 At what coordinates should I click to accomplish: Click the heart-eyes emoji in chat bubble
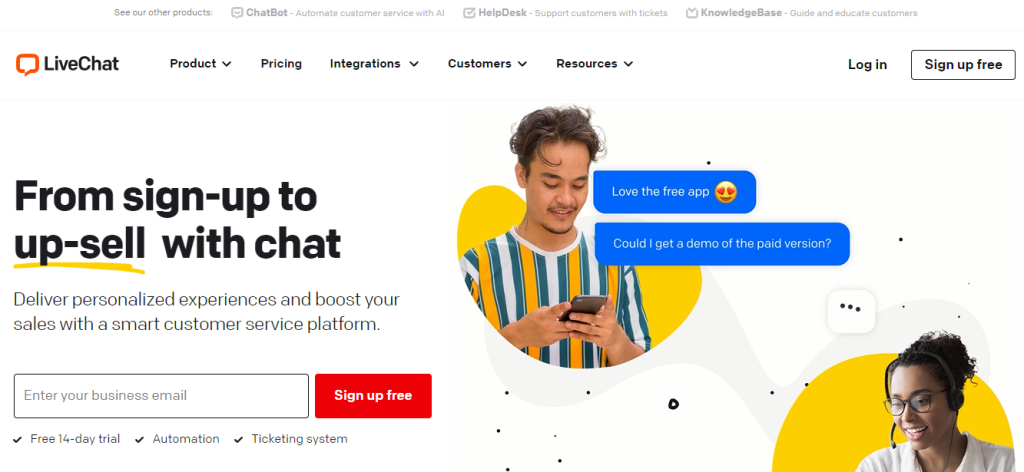pos(726,192)
